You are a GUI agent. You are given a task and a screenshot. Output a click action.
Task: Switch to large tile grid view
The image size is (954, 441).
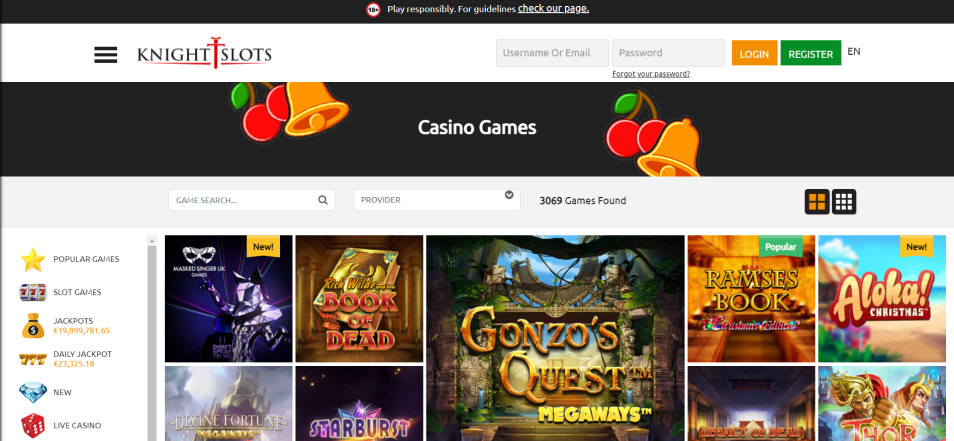pos(817,201)
